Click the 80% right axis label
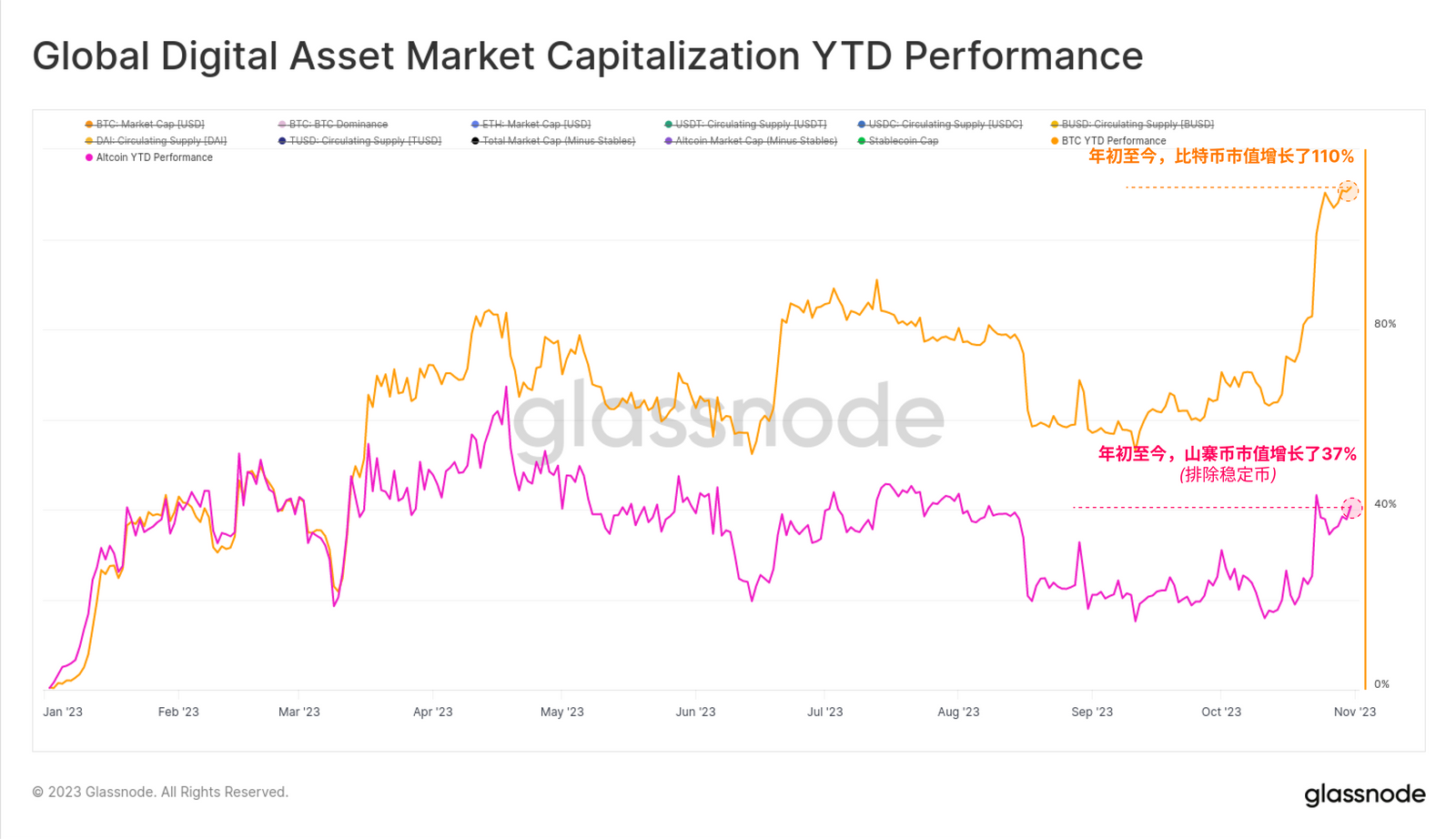This screenshot has width=1456, height=839. (1385, 324)
